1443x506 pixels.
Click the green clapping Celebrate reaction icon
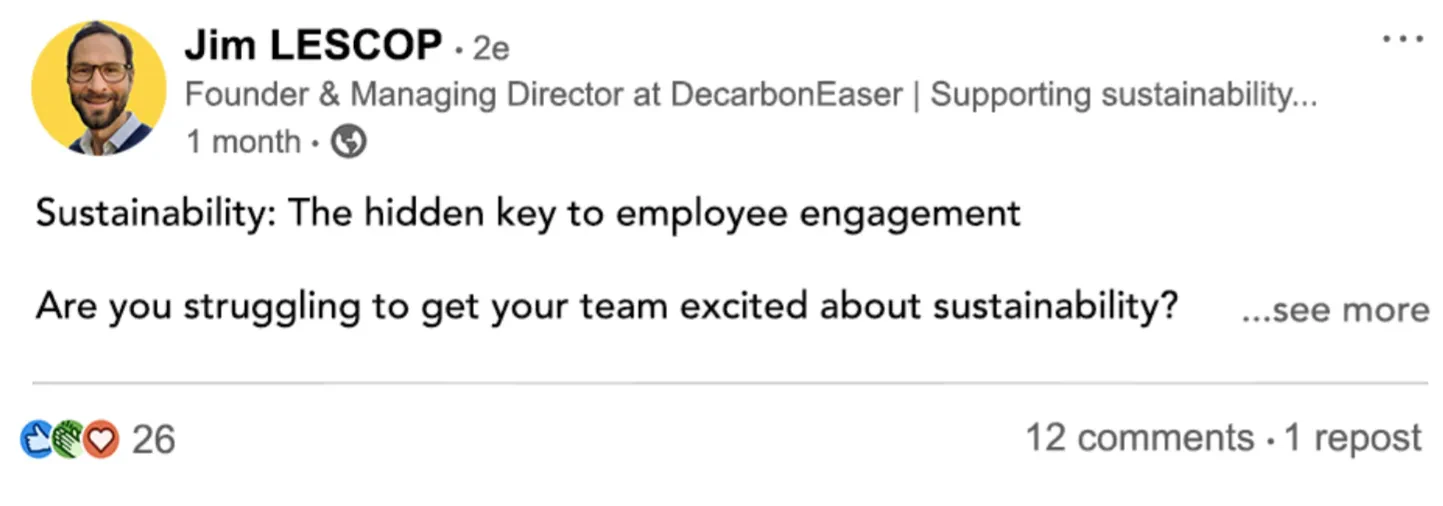tap(68, 439)
